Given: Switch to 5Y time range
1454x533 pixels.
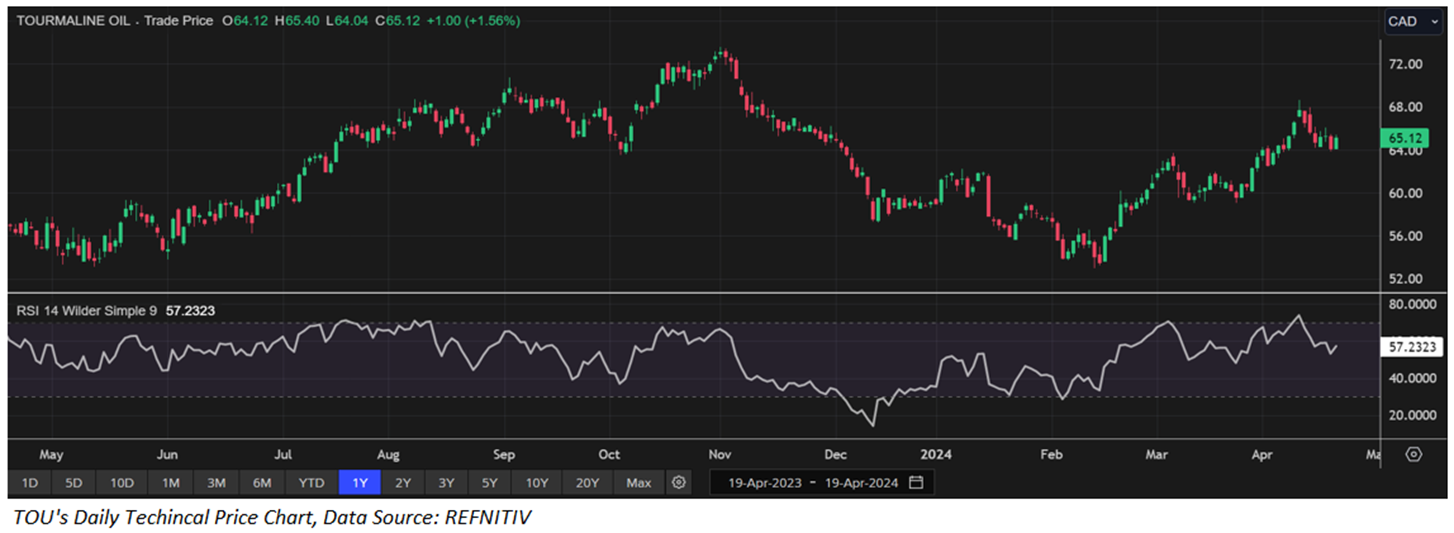Looking at the screenshot, I should tap(489, 483).
